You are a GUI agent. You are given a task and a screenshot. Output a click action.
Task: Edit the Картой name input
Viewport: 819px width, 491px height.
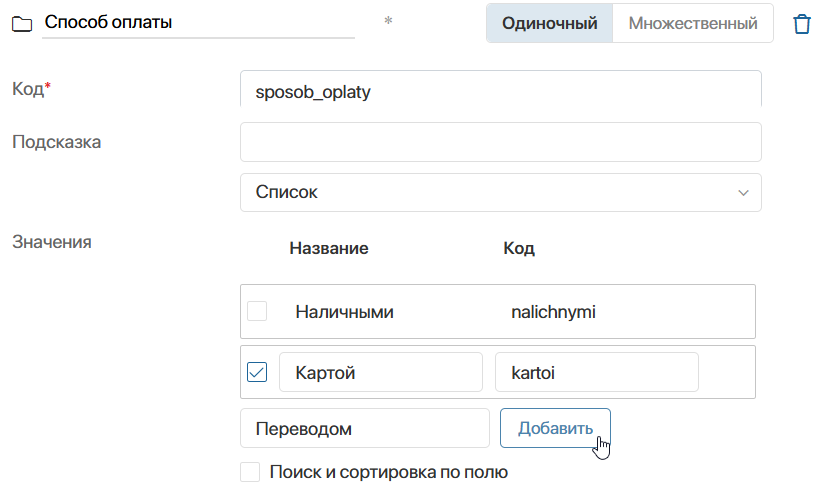[x=381, y=372]
